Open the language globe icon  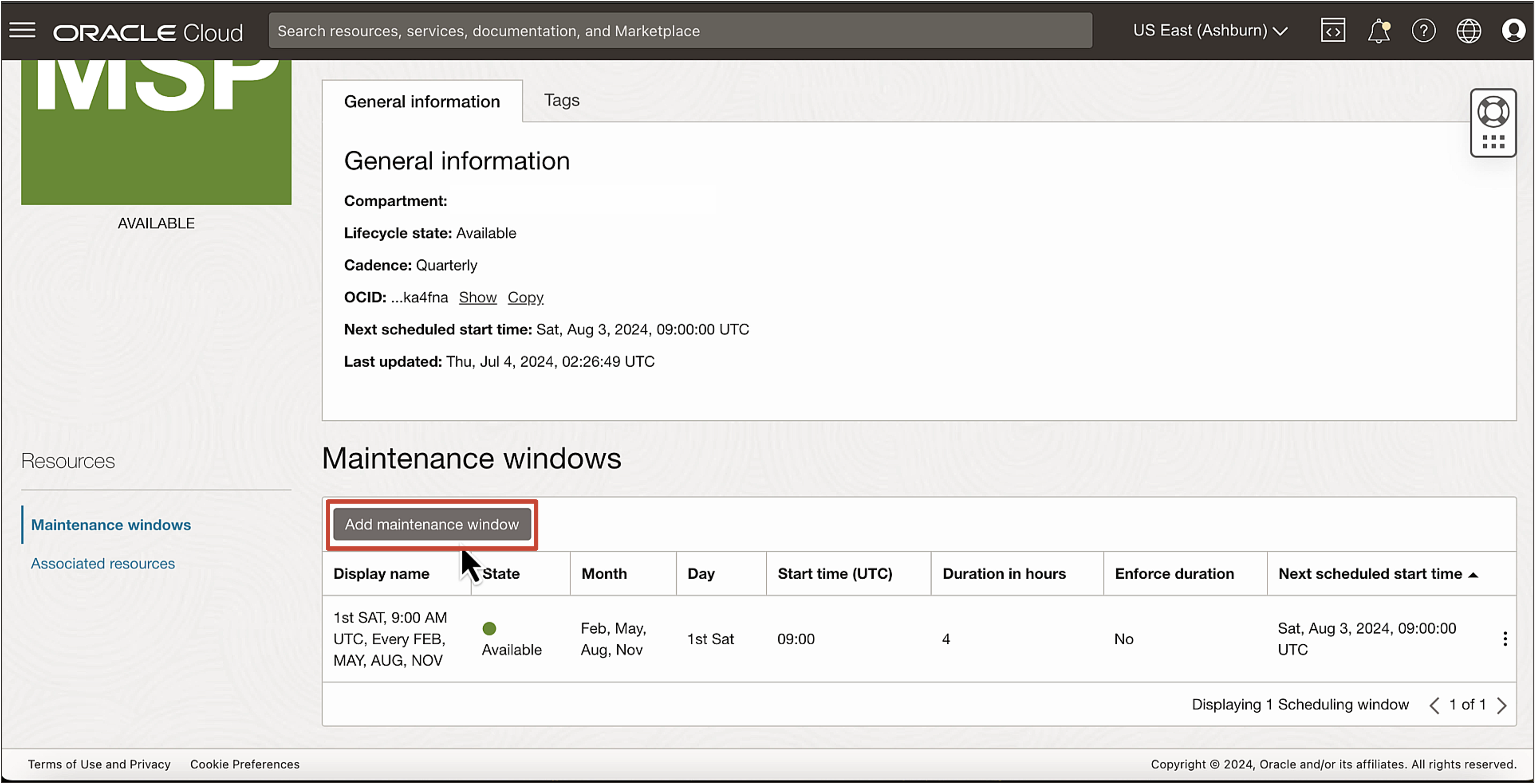click(1469, 30)
